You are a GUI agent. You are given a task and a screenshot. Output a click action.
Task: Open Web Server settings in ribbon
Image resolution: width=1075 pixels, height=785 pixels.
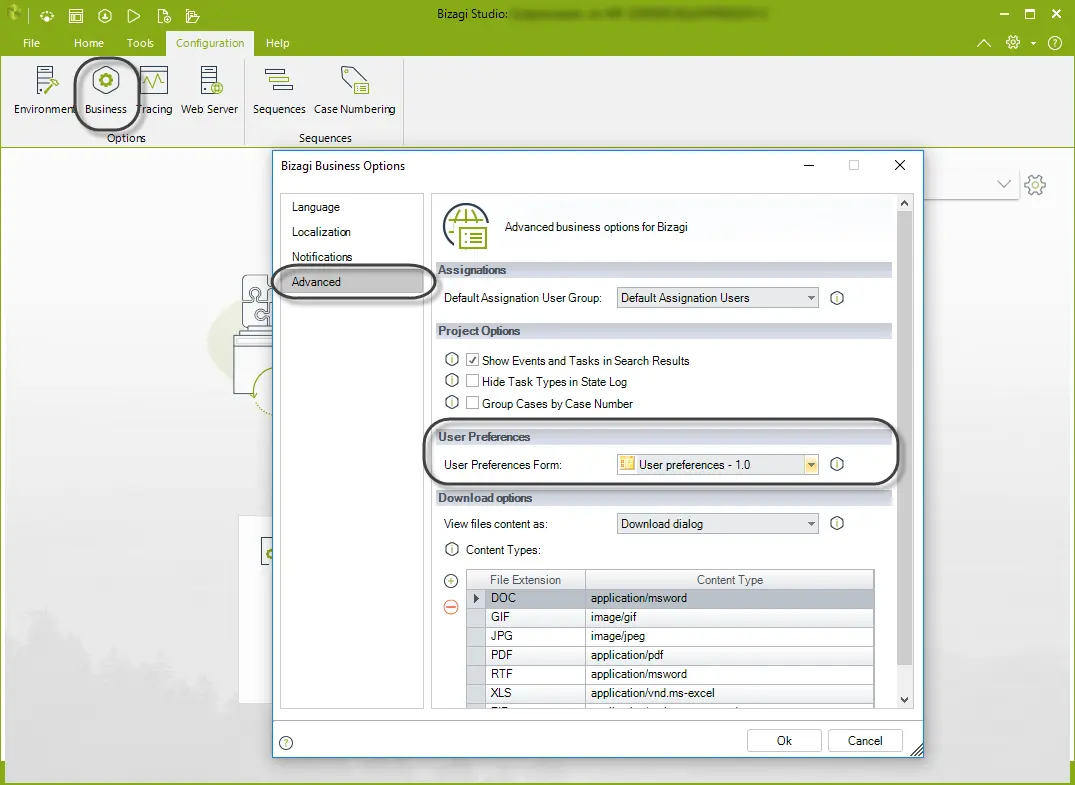coord(209,90)
